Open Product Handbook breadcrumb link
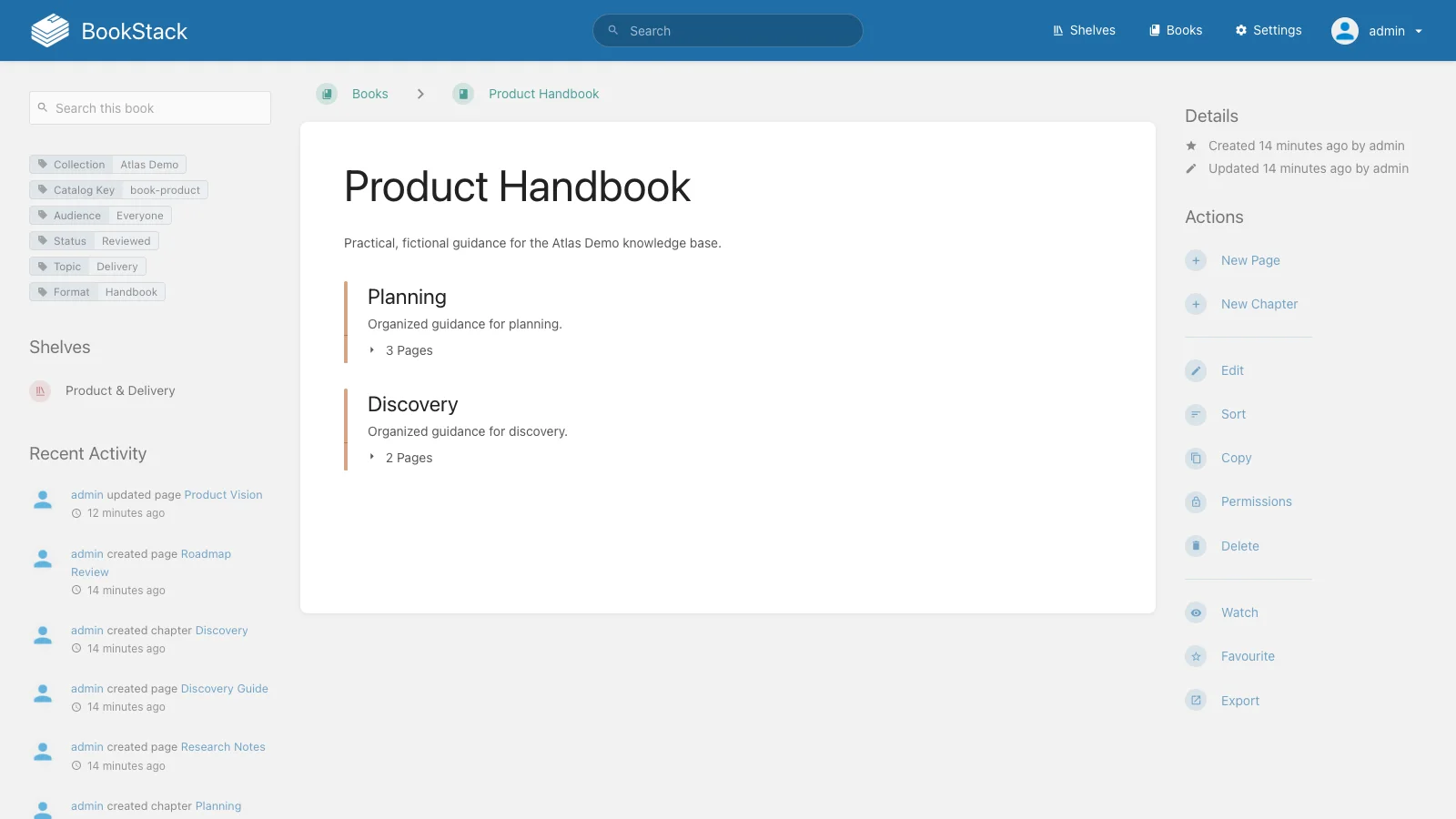The height and width of the screenshot is (819, 1456). [544, 94]
